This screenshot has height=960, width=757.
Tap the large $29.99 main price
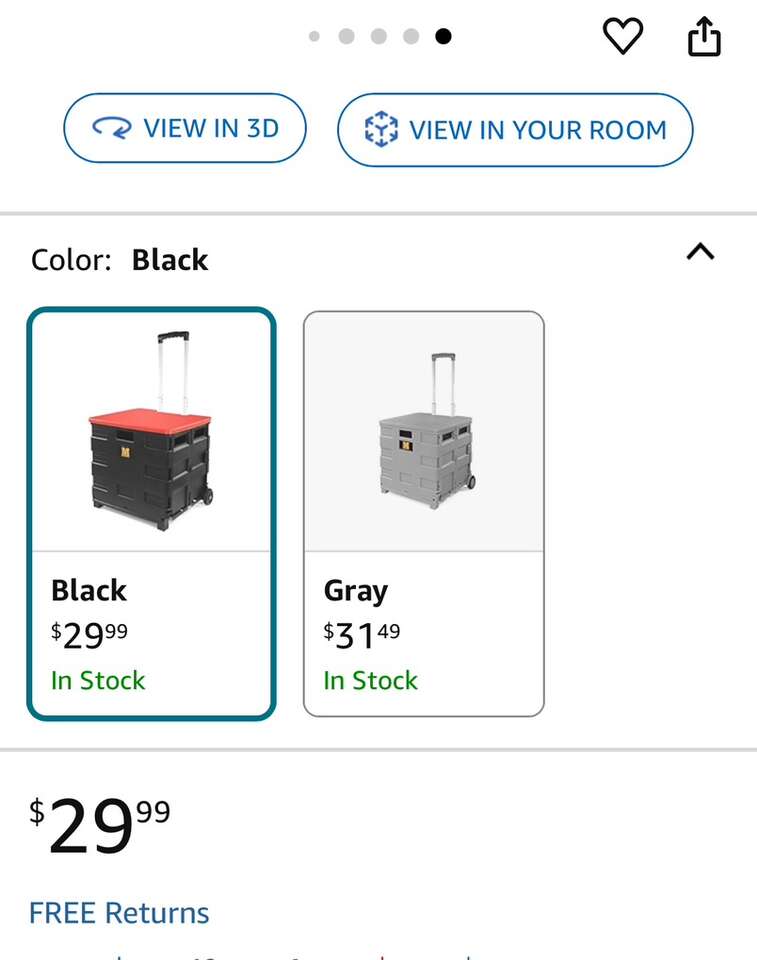(x=100, y=825)
